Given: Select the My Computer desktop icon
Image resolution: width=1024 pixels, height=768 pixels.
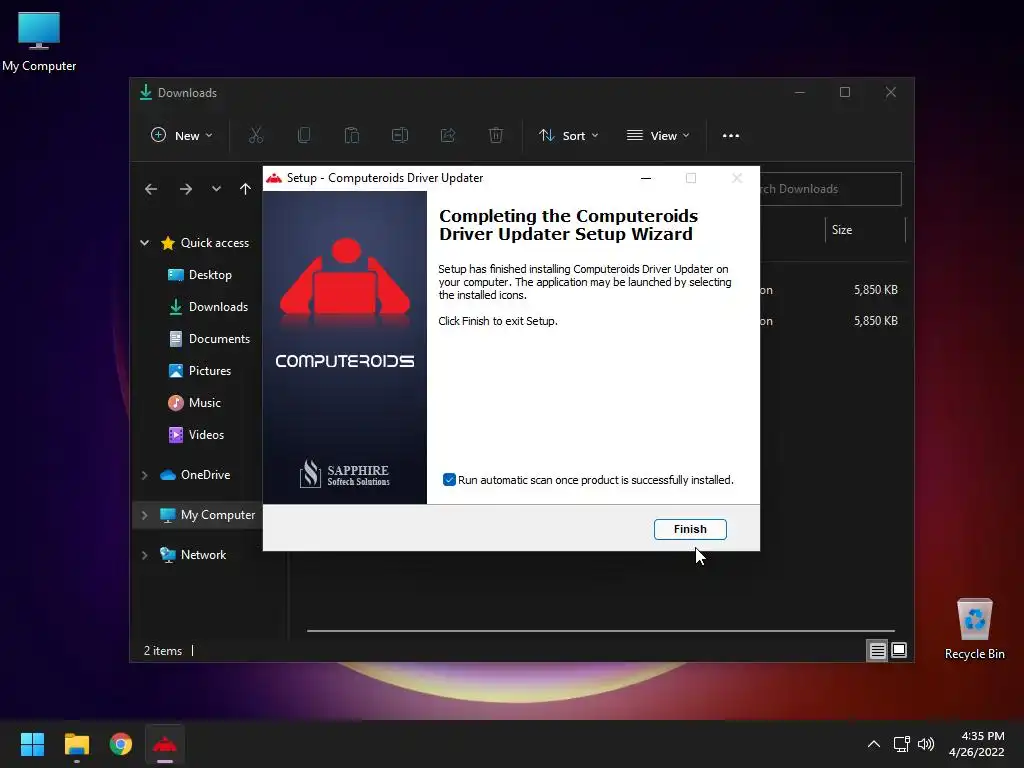Looking at the screenshot, I should tap(39, 42).
